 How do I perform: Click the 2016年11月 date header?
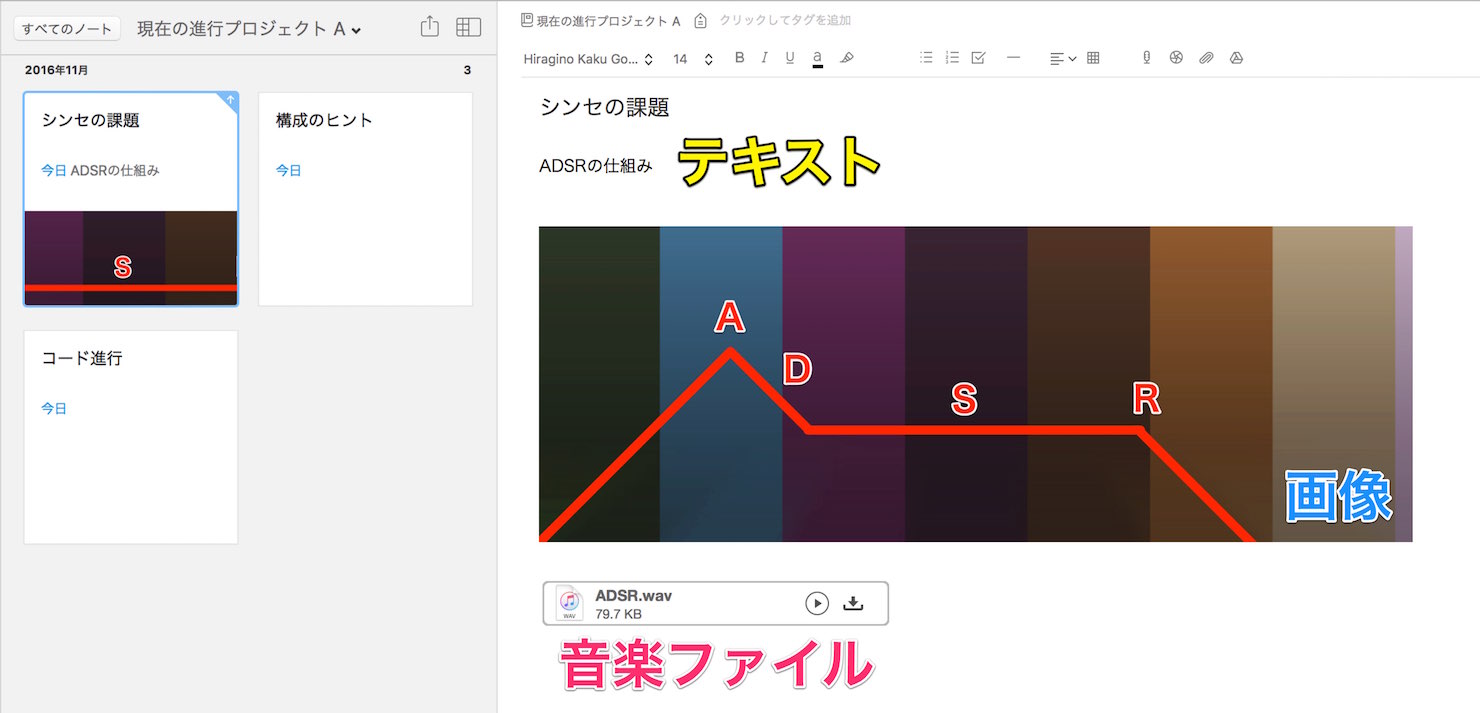56,70
